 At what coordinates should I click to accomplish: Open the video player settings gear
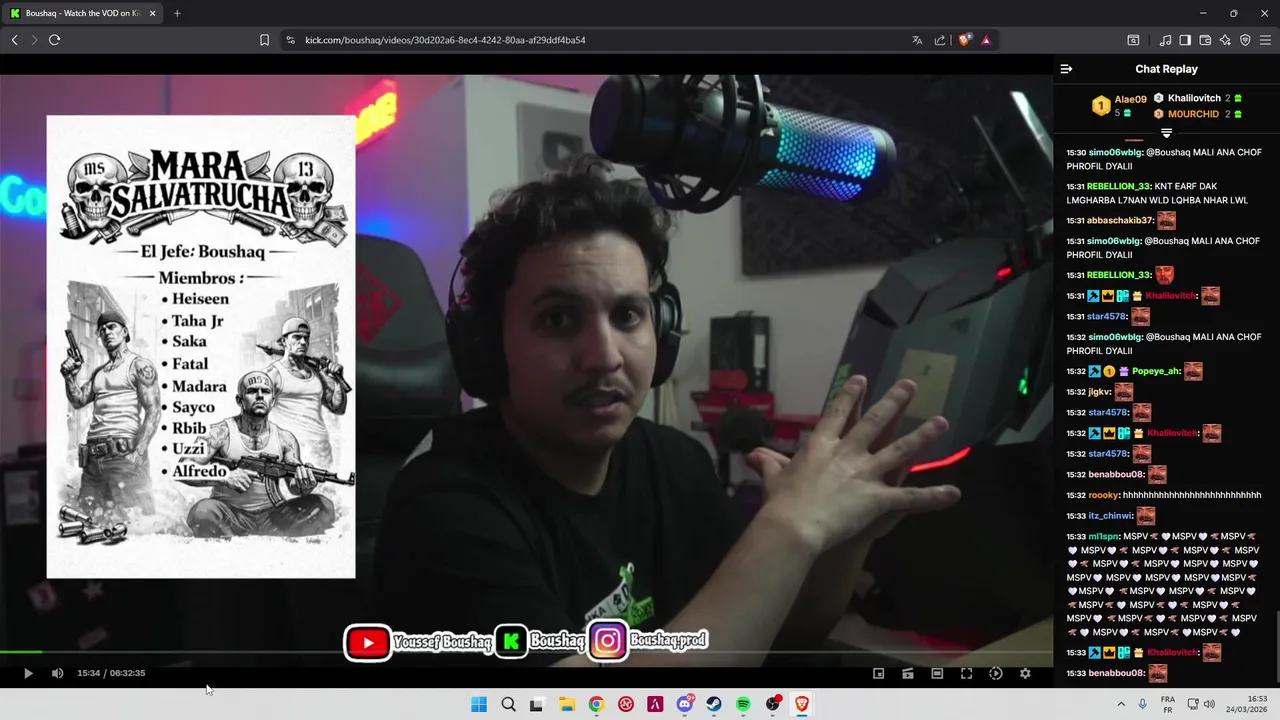(x=1025, y=673)
